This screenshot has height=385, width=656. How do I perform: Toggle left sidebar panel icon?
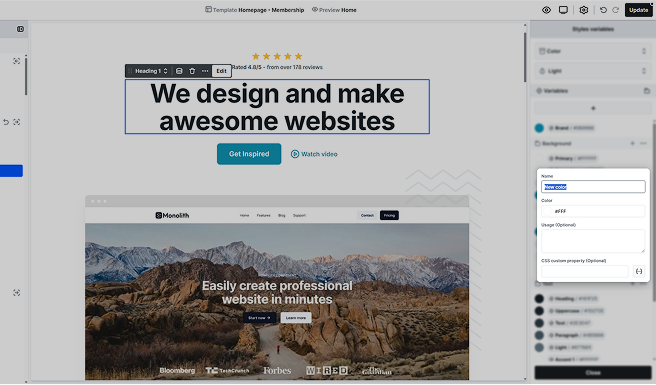[x=20, y=29]
